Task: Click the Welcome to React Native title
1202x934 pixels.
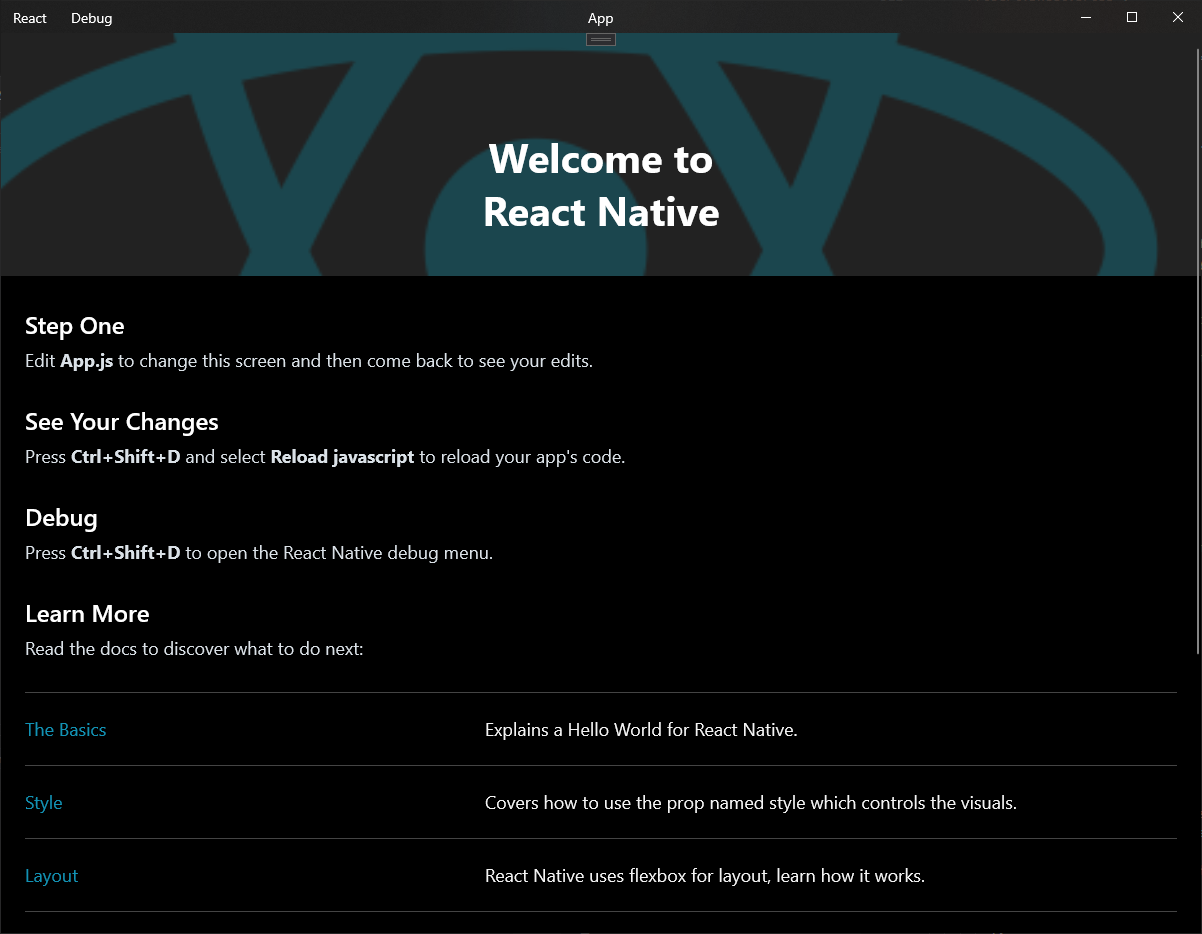Action: click(x=601, y=186)
